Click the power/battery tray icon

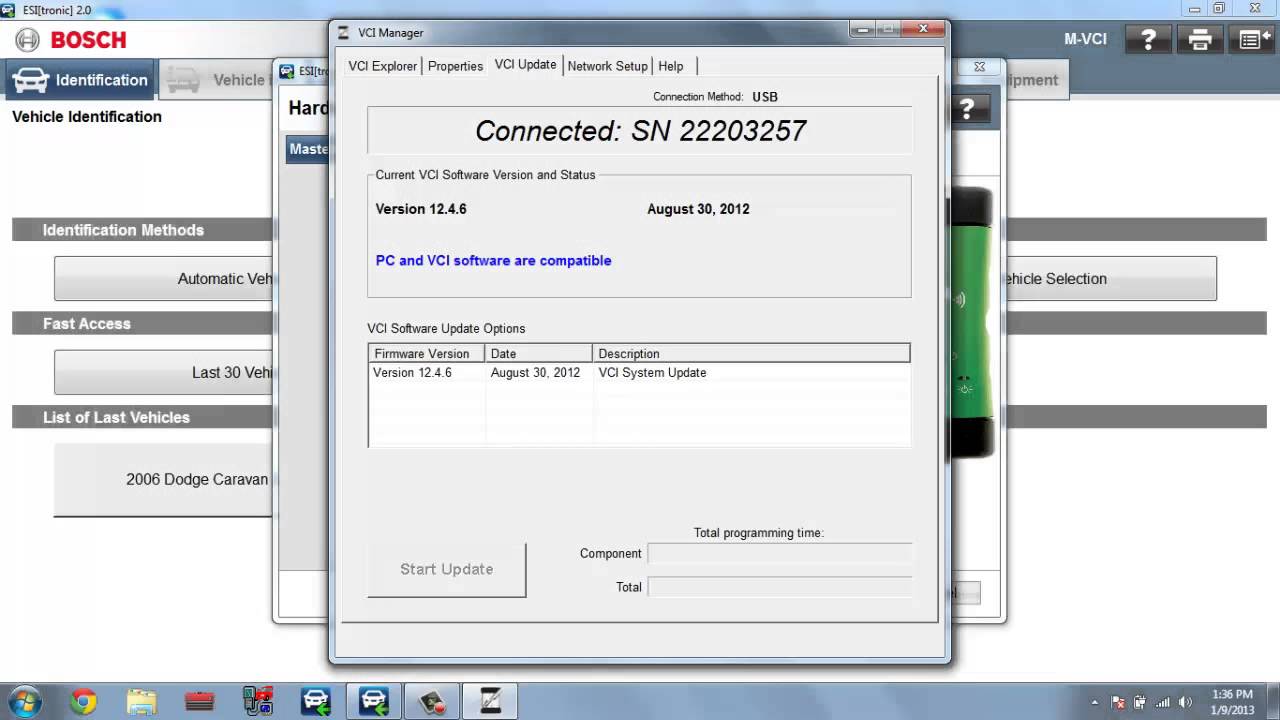coord(1141,703)
